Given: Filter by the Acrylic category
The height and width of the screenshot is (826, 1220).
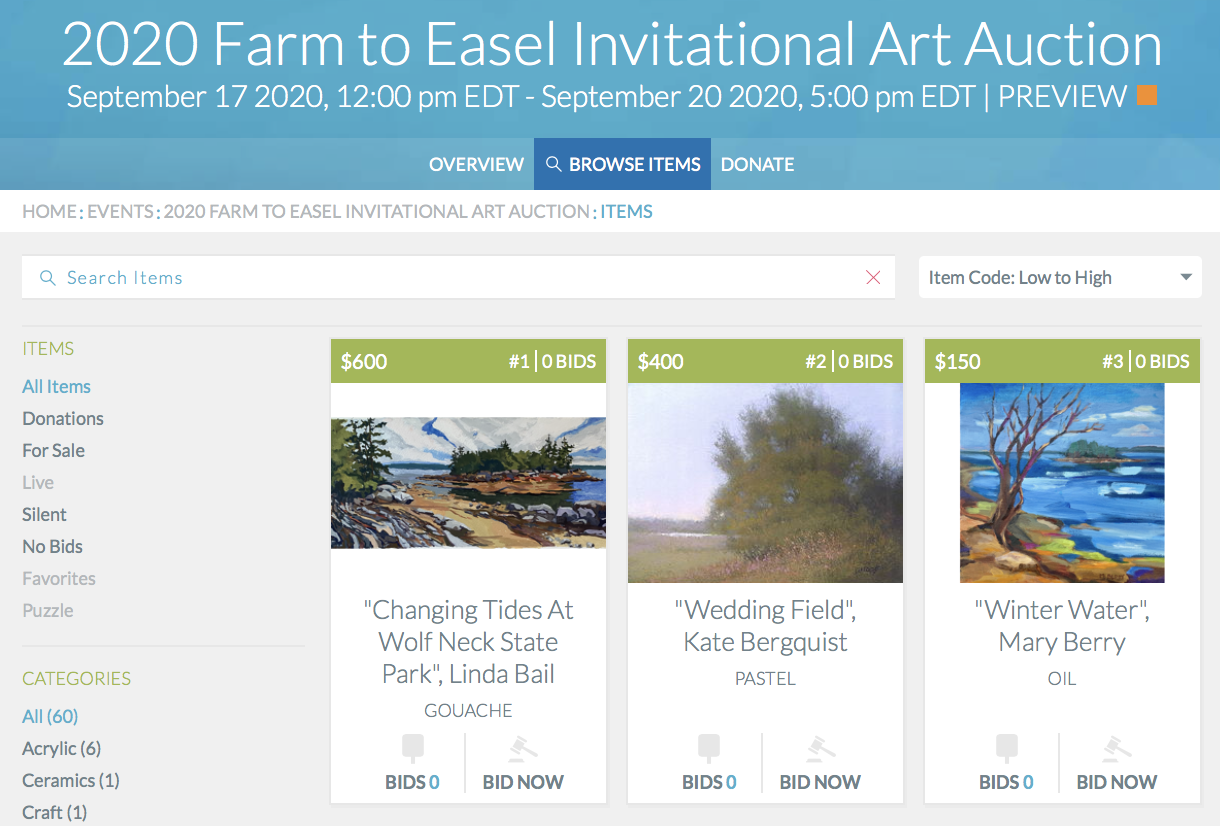Looking at the screenshot, I should click(x=61, y=748).
